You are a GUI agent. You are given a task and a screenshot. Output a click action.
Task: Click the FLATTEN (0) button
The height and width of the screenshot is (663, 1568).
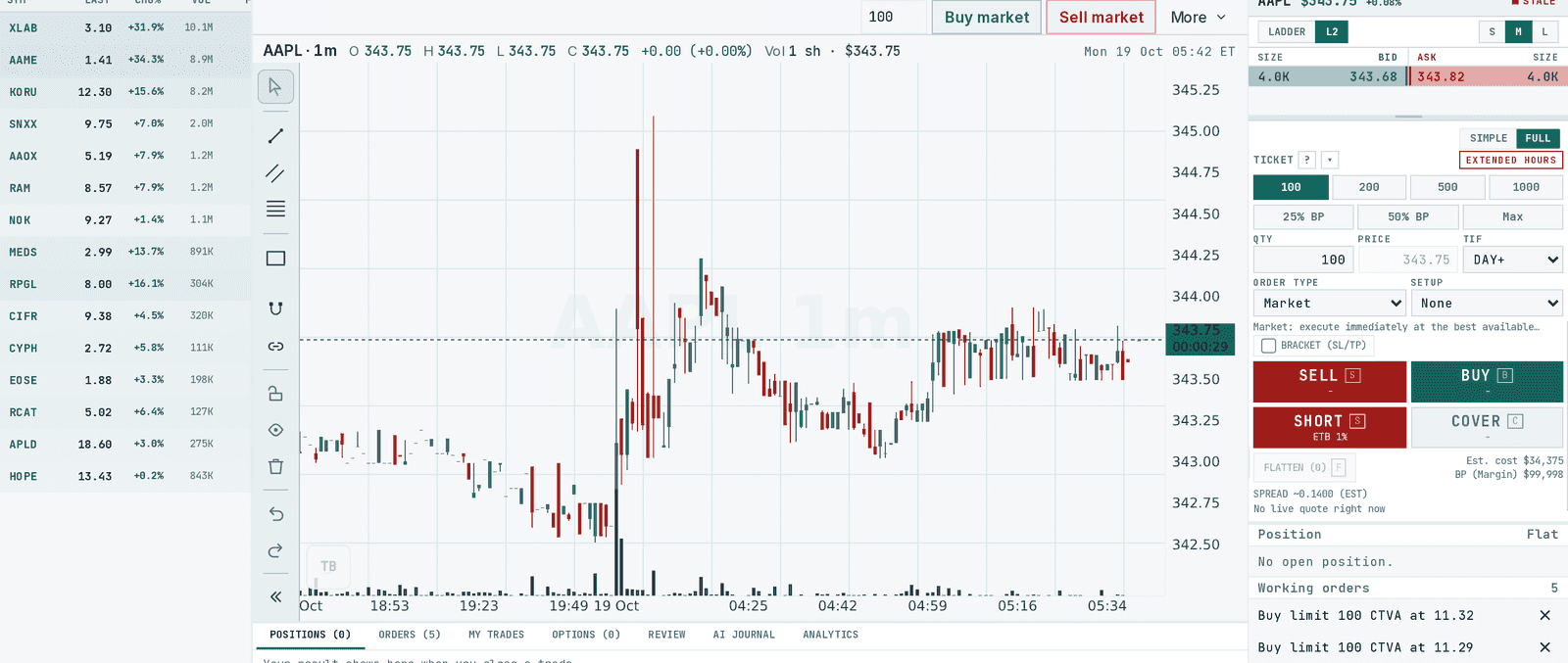click(x=1303, y=467)
